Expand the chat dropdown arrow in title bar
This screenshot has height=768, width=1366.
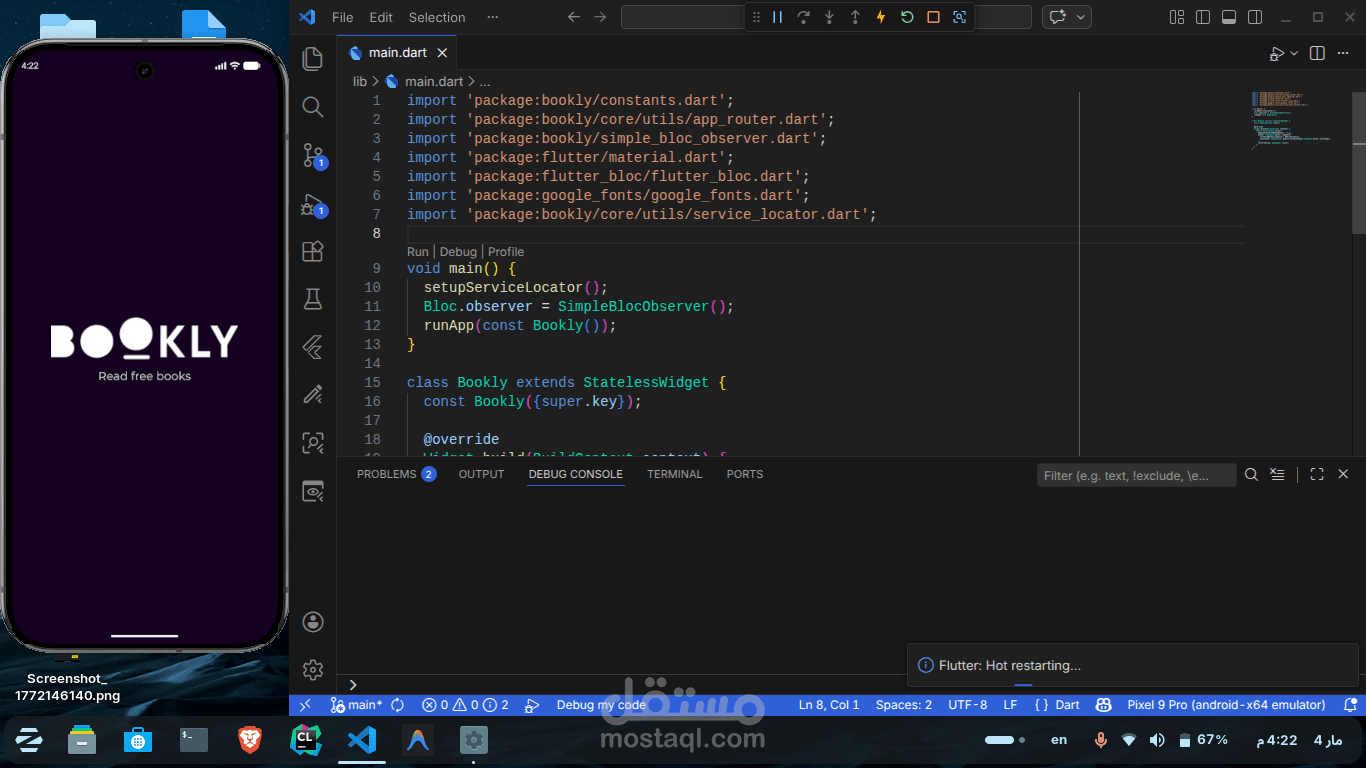click(x=1081, y=17)
